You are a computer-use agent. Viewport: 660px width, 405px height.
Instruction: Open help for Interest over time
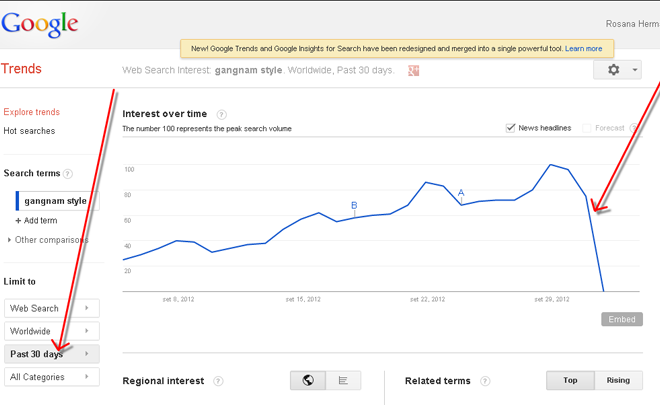221,115
